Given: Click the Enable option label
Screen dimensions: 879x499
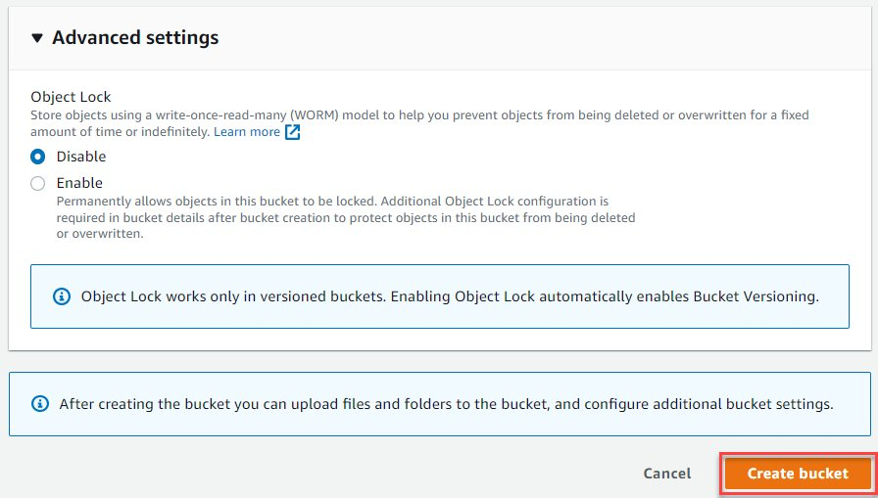Looking at the screenshot, I should (x=80, y=183).
